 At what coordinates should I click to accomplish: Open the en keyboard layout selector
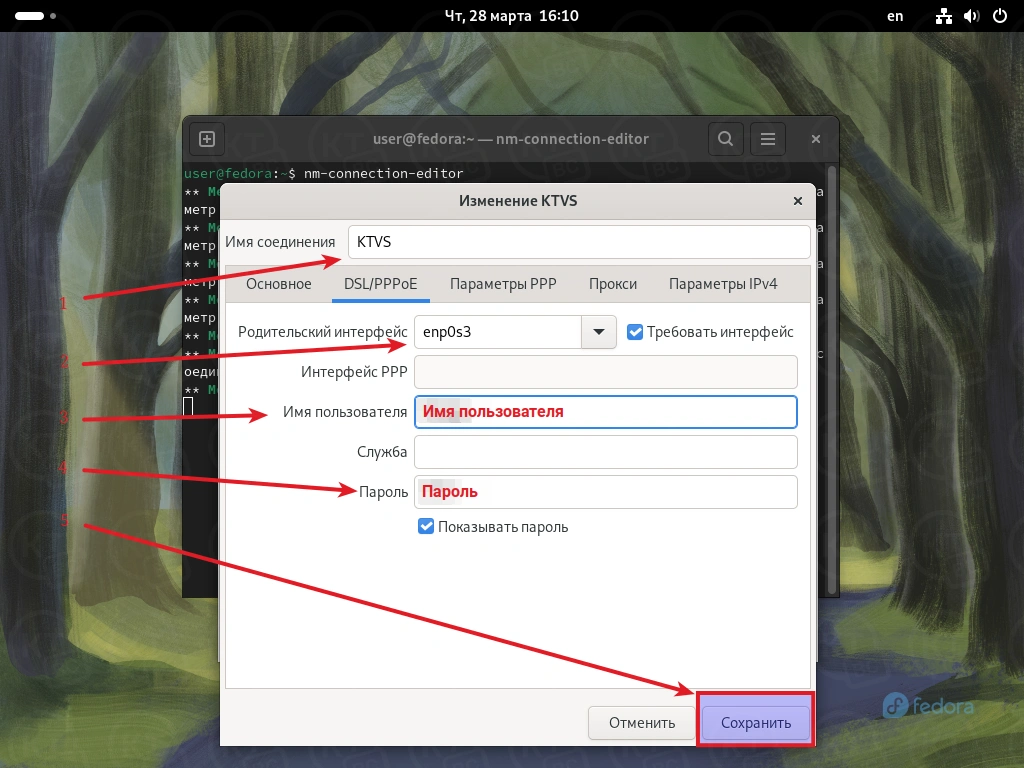coord(895,16)
